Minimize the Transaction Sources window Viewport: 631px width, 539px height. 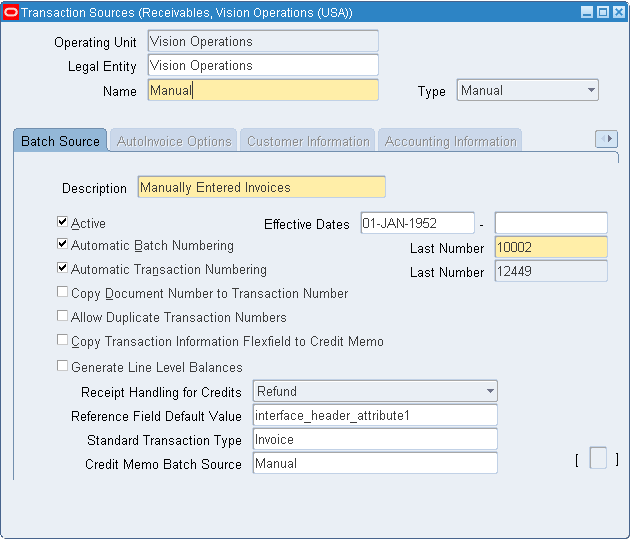[x=587, y=12]
